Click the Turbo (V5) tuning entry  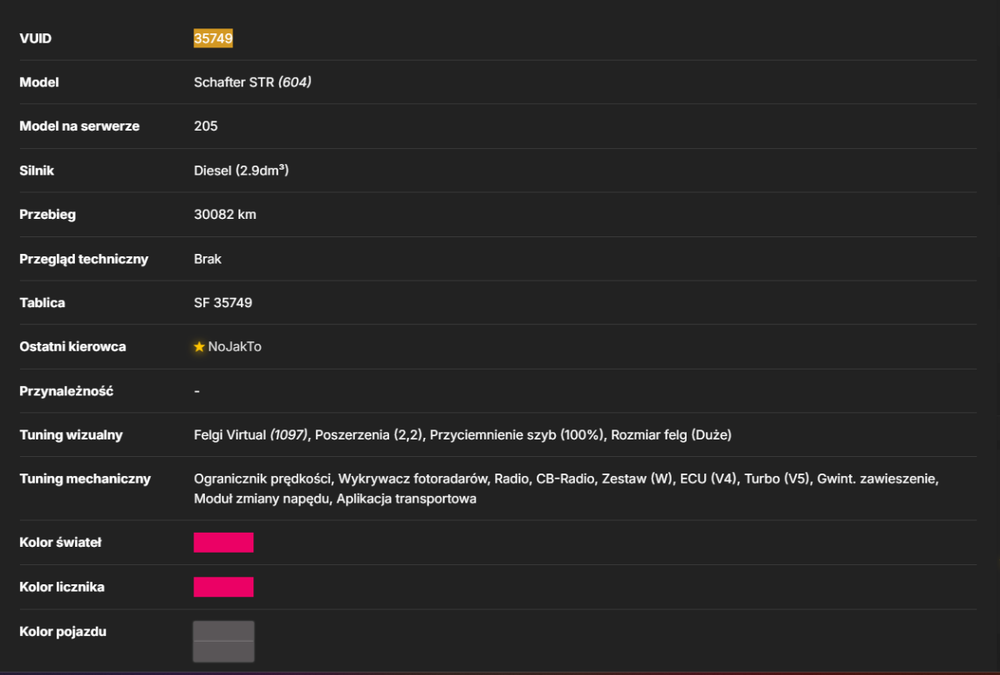tap(776, 479)
